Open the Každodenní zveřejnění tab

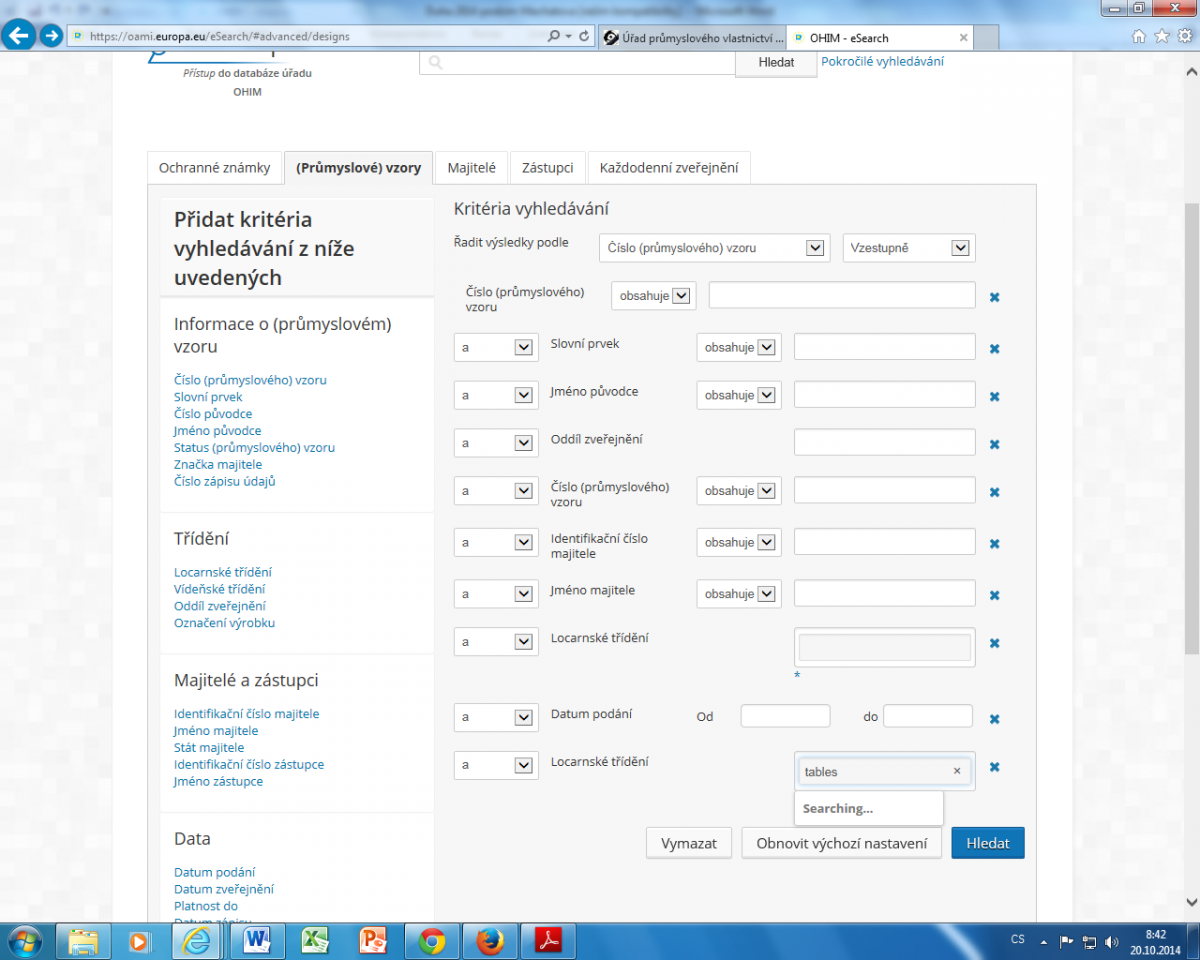[x=669, y=168]
